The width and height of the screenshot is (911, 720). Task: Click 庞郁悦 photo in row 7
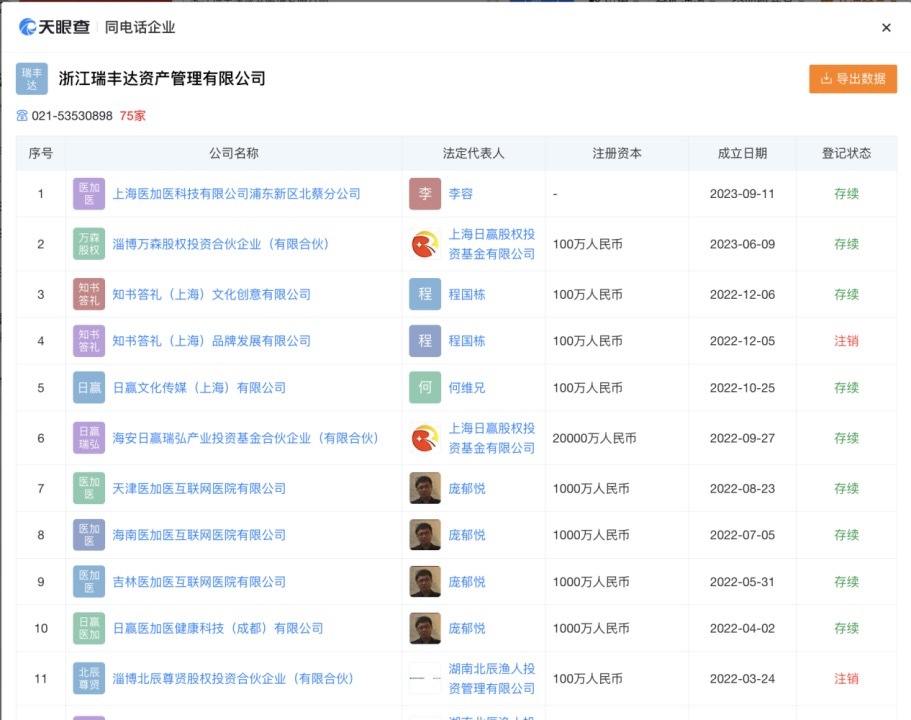click(x=425, y=489)
